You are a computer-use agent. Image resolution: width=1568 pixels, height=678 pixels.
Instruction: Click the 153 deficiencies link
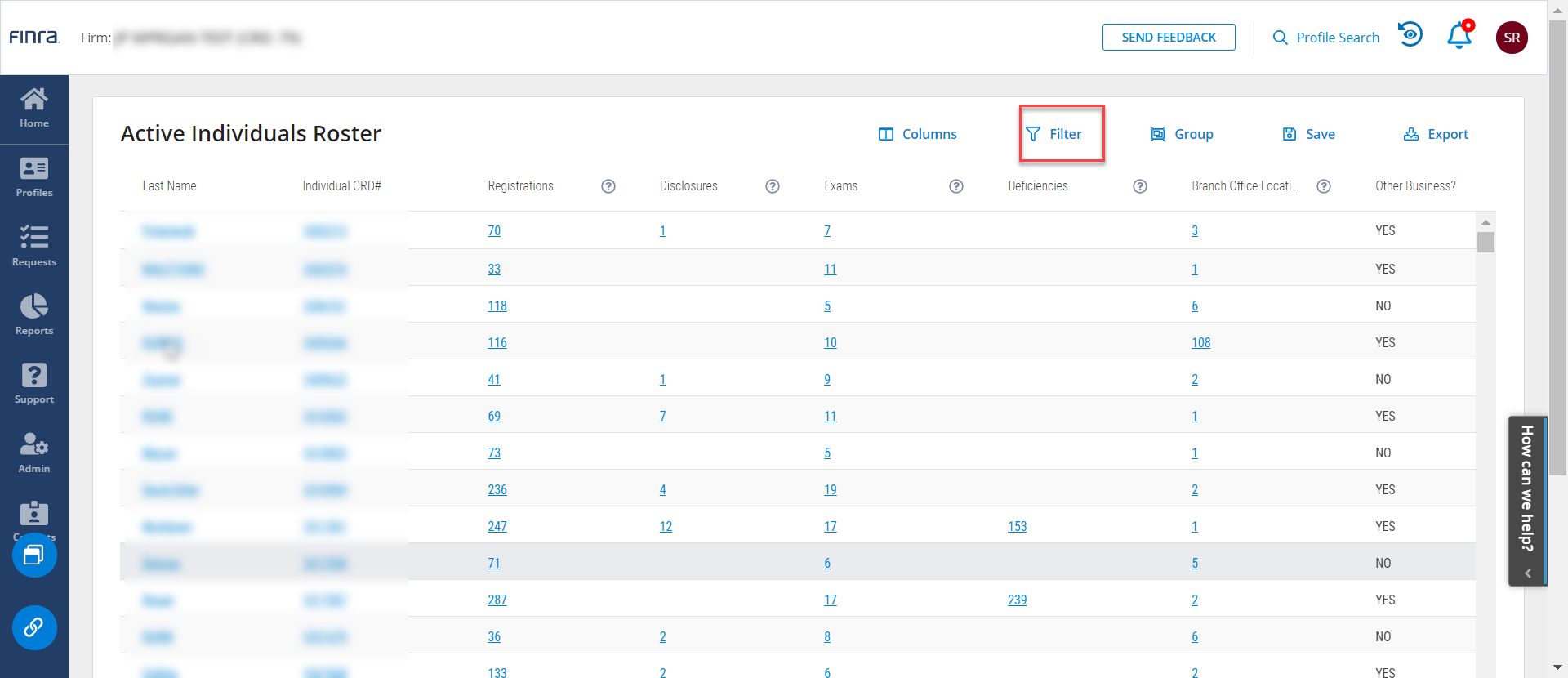(1017, 527)
